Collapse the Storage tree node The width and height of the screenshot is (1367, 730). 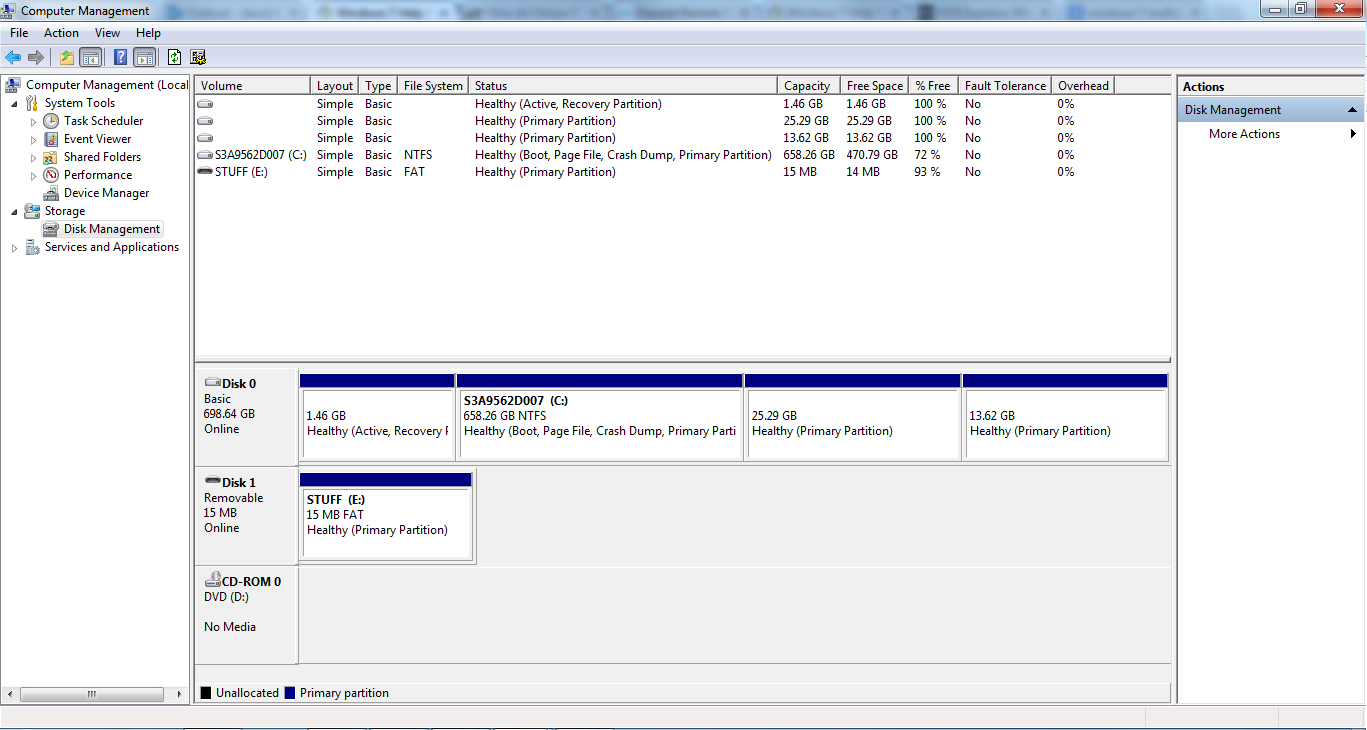pyautogui.click(x=14, y=212)
